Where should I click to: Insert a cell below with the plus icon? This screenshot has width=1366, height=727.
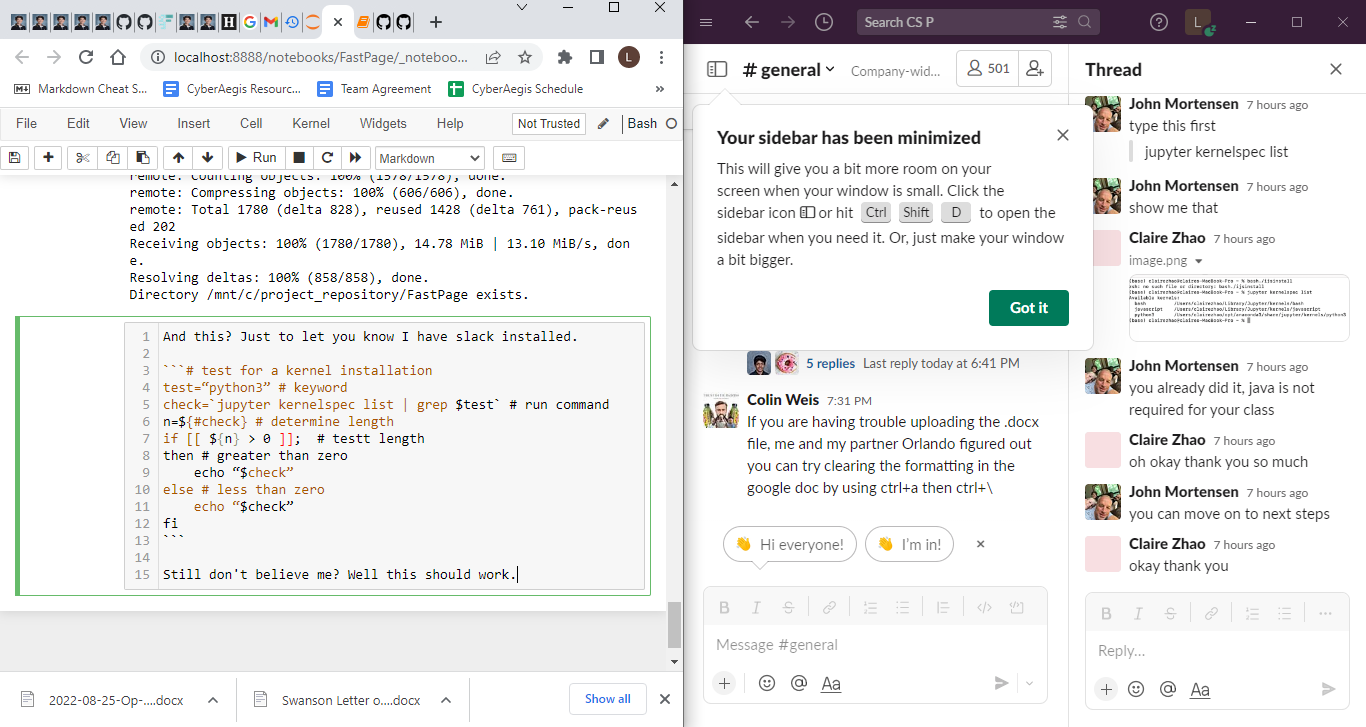coord(48,158)
